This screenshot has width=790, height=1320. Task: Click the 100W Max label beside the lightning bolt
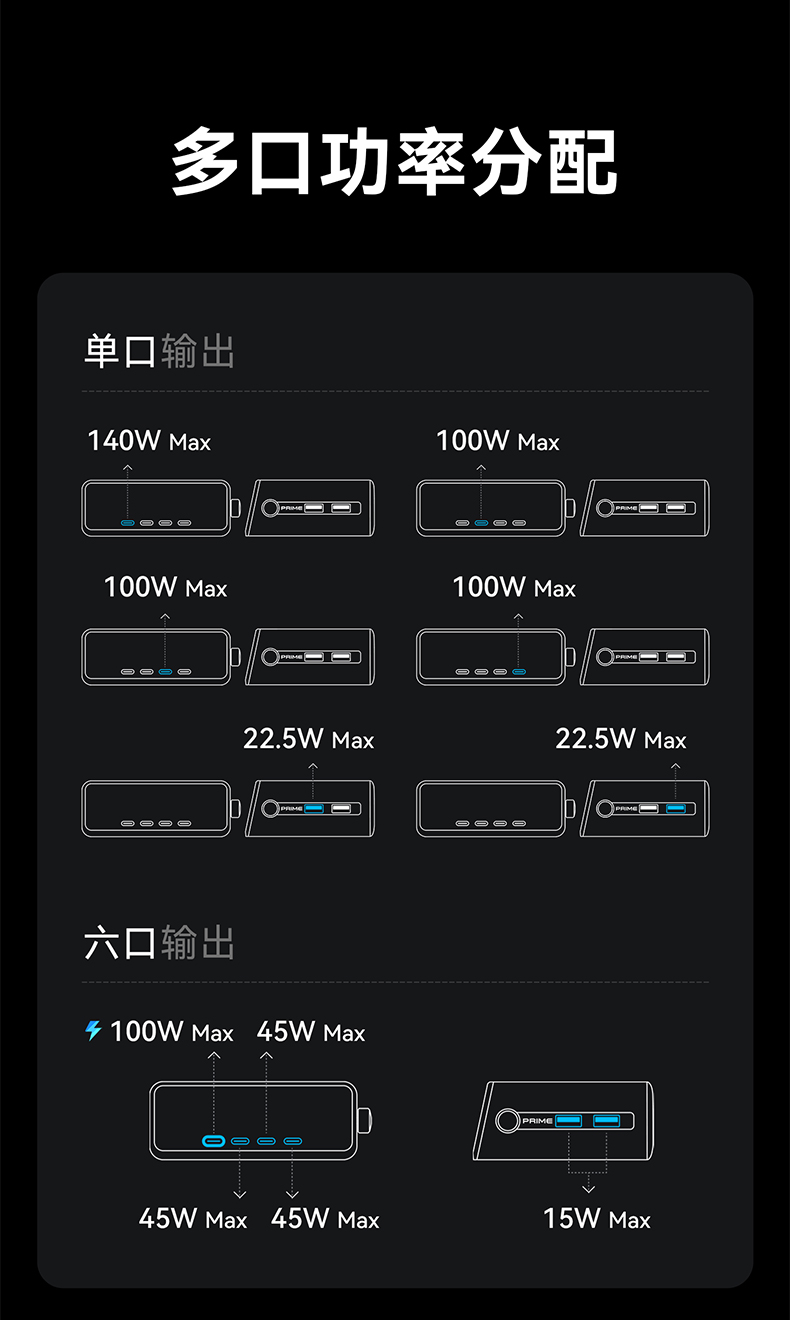point(172,1032)
